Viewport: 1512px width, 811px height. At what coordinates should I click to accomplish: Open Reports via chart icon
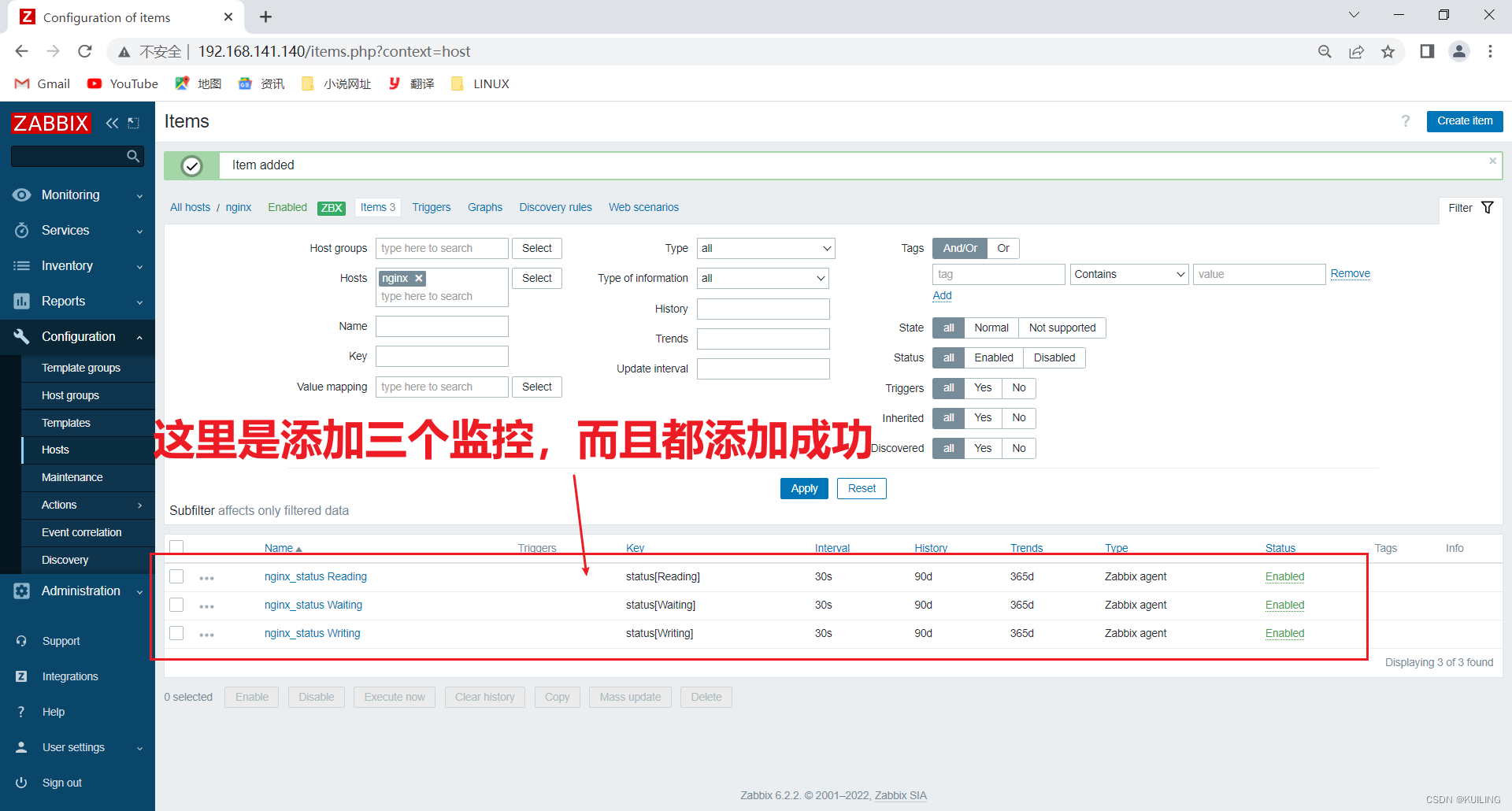pyautogui.click(x=22, y=301)
